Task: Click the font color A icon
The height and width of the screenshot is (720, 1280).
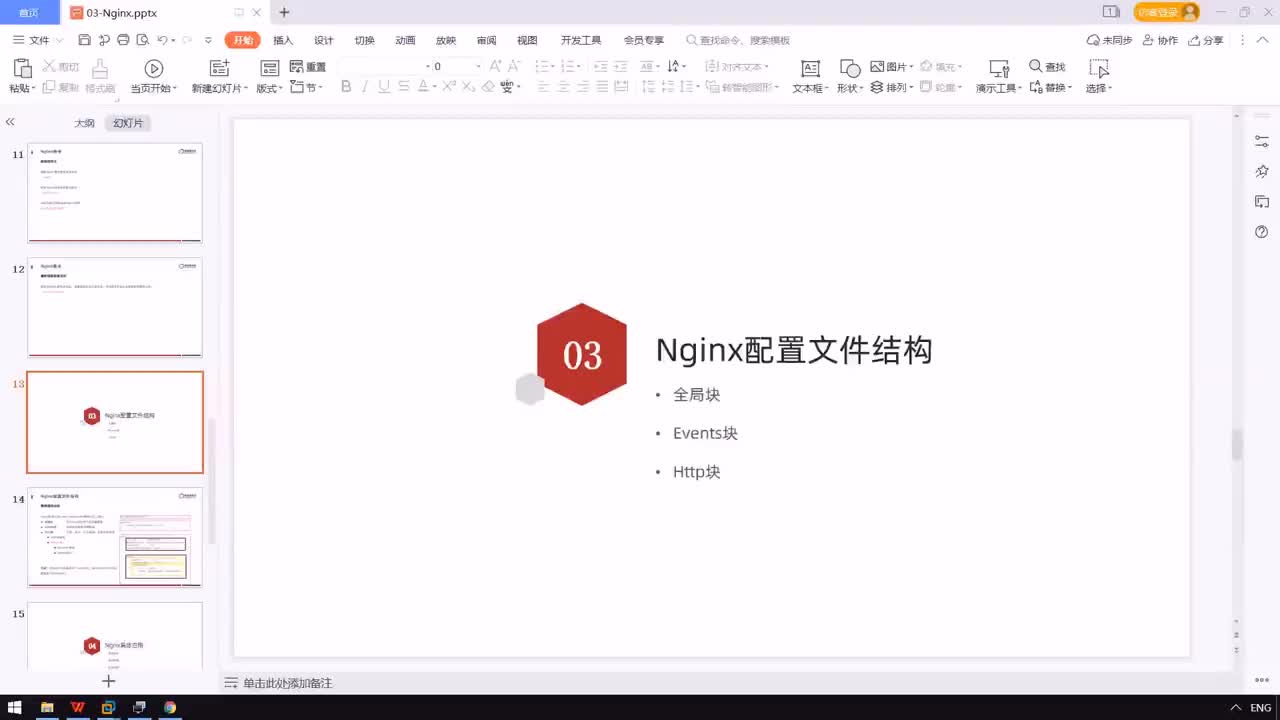Action: click(424, 87)
